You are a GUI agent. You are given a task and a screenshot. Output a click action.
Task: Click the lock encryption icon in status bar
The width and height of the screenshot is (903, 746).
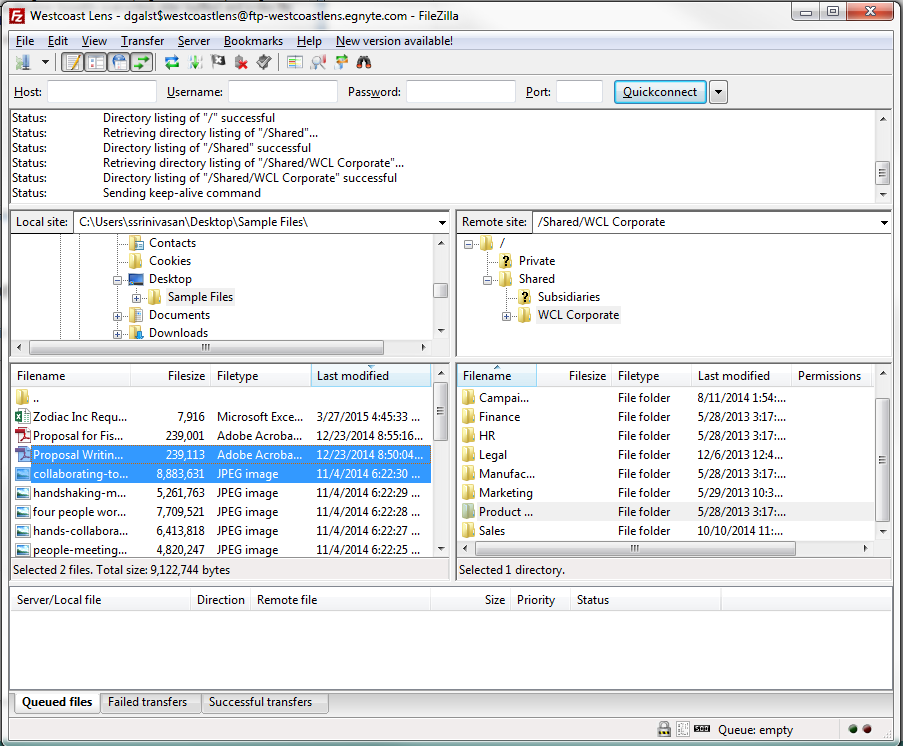pos(664,729)
